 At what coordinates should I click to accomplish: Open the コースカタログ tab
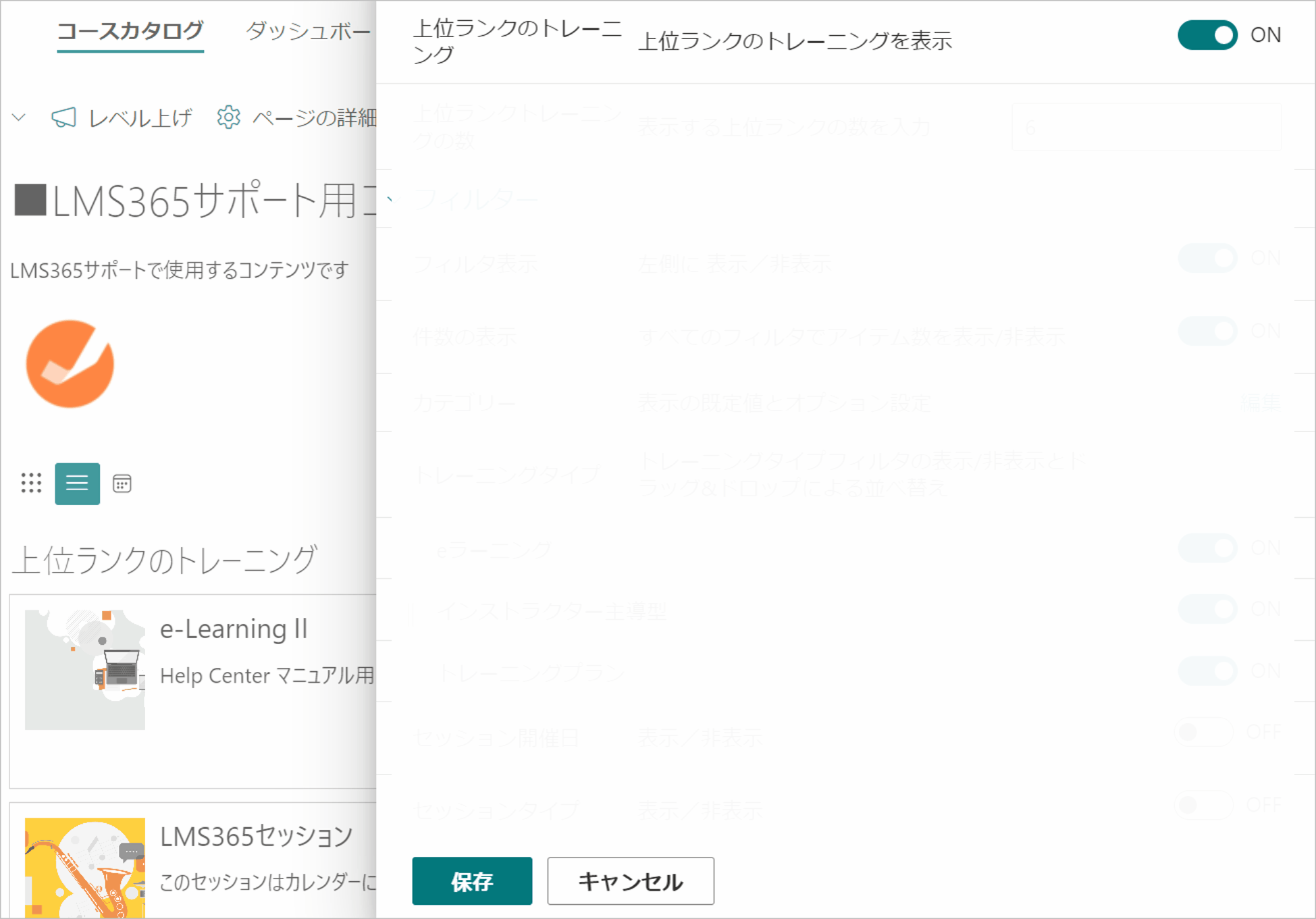click(130, 31)
